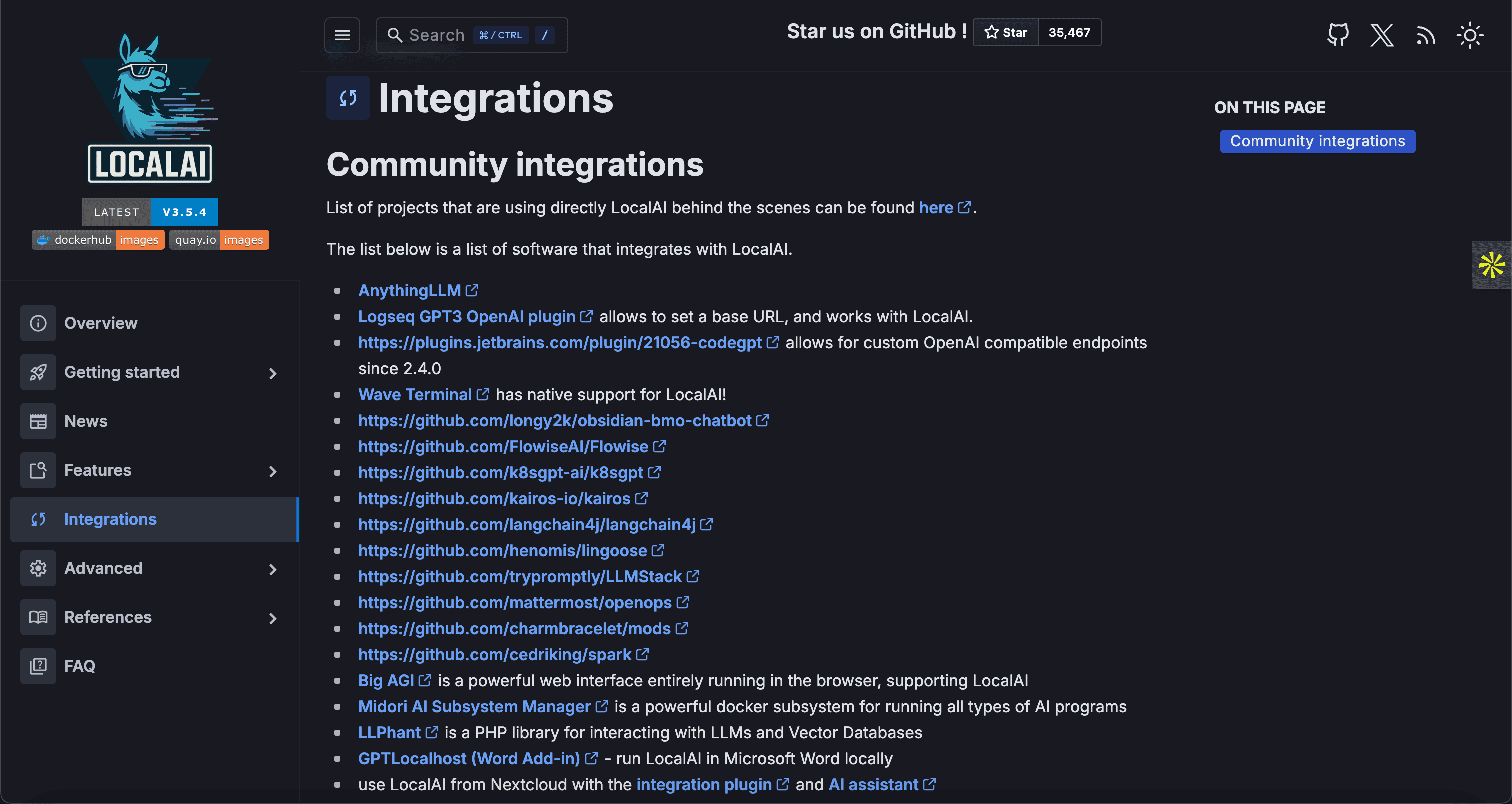The height and width of the screenshot is (804, 1512).
Task: Click the Getting started rocket icon
Action: pos(38,372)
